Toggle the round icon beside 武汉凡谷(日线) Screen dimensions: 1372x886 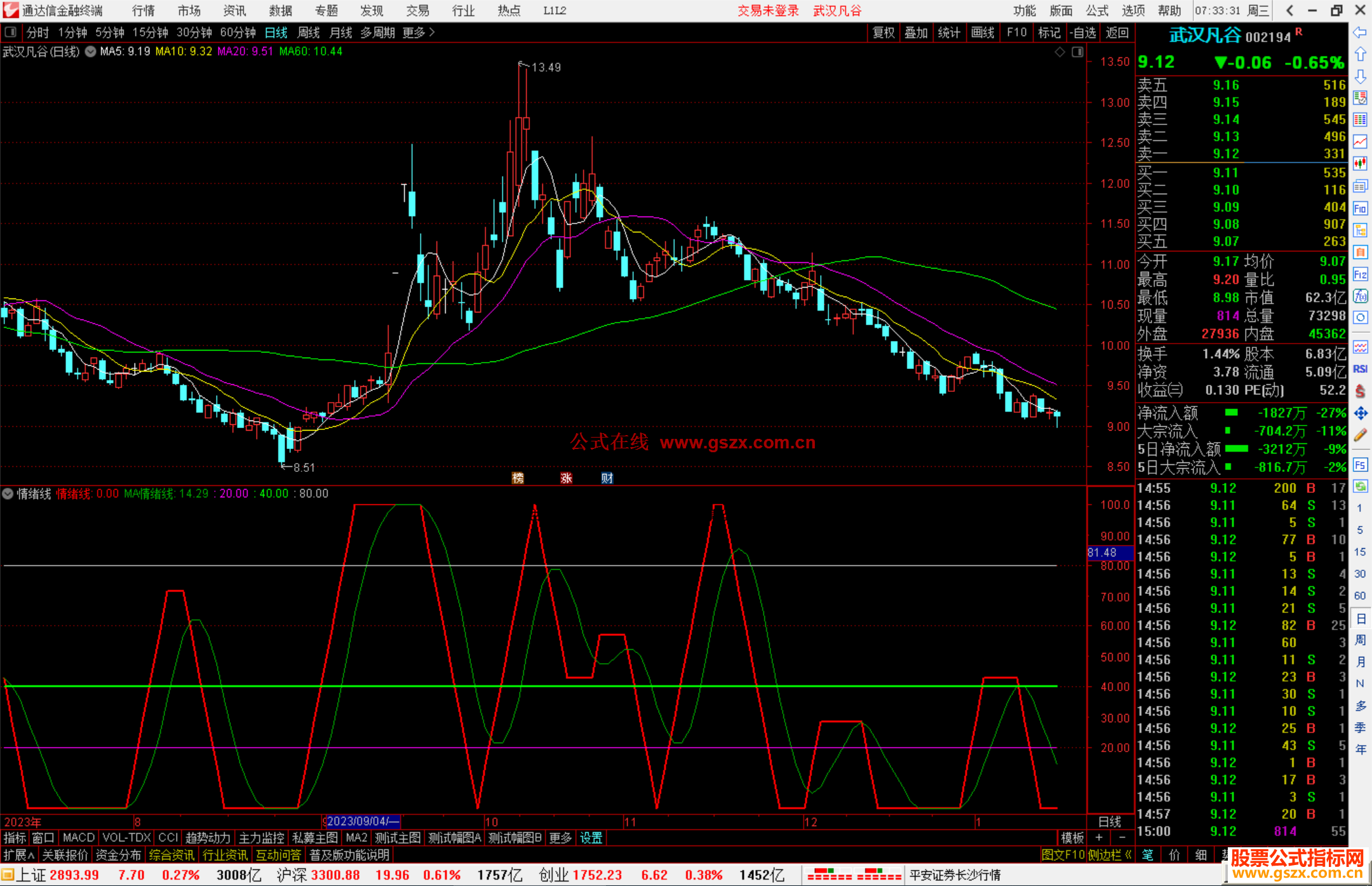[x=91, y=51]
